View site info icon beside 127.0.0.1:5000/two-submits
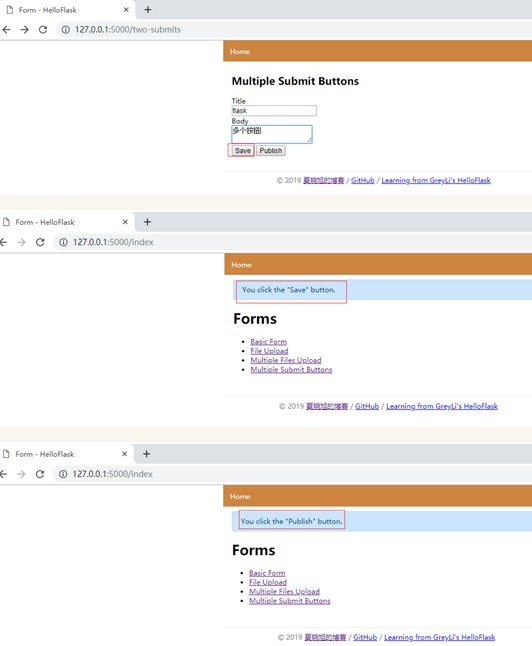Image resolution: width=532 pixels, height=646 pixels. point(66,30)
